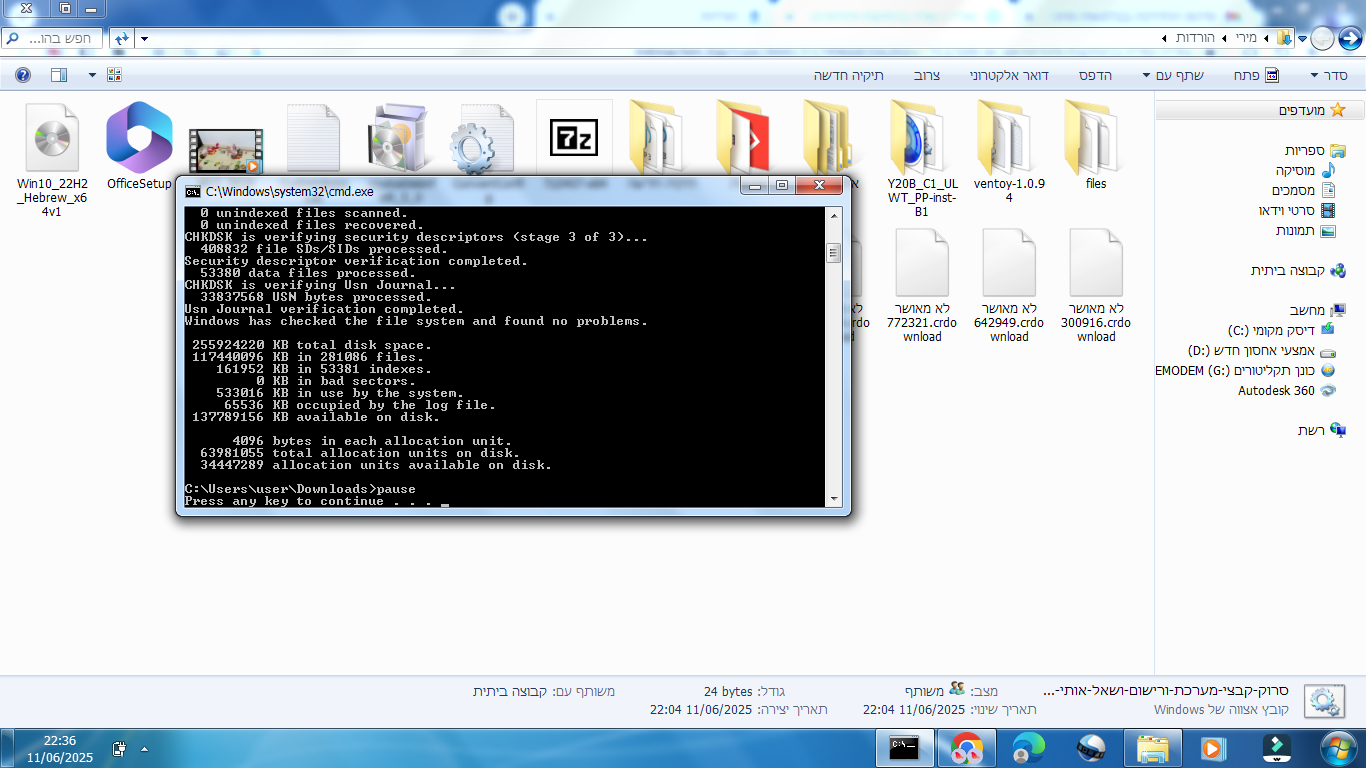Show hidden system tray icons arrow
The height and width of the screenshot is (768, 1366).
pyautogui.click(x=144, y=748)
